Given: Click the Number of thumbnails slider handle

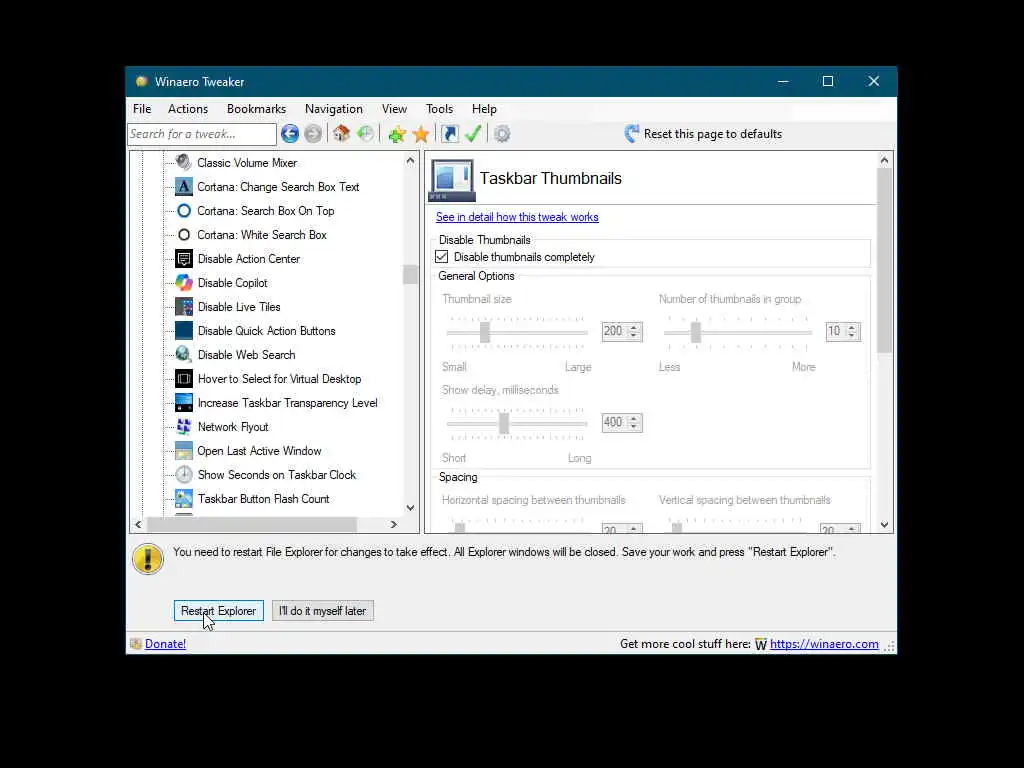Looking at the screenshot, I should (696, 332).
